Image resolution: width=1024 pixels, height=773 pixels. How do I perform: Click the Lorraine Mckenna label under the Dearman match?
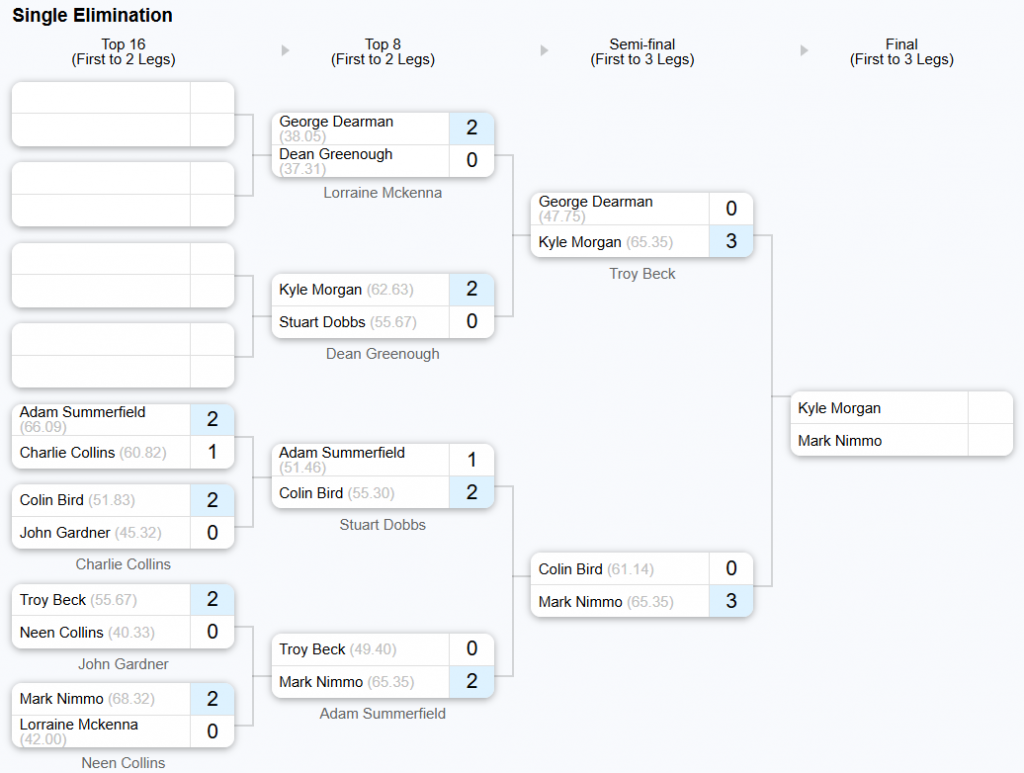382,193
